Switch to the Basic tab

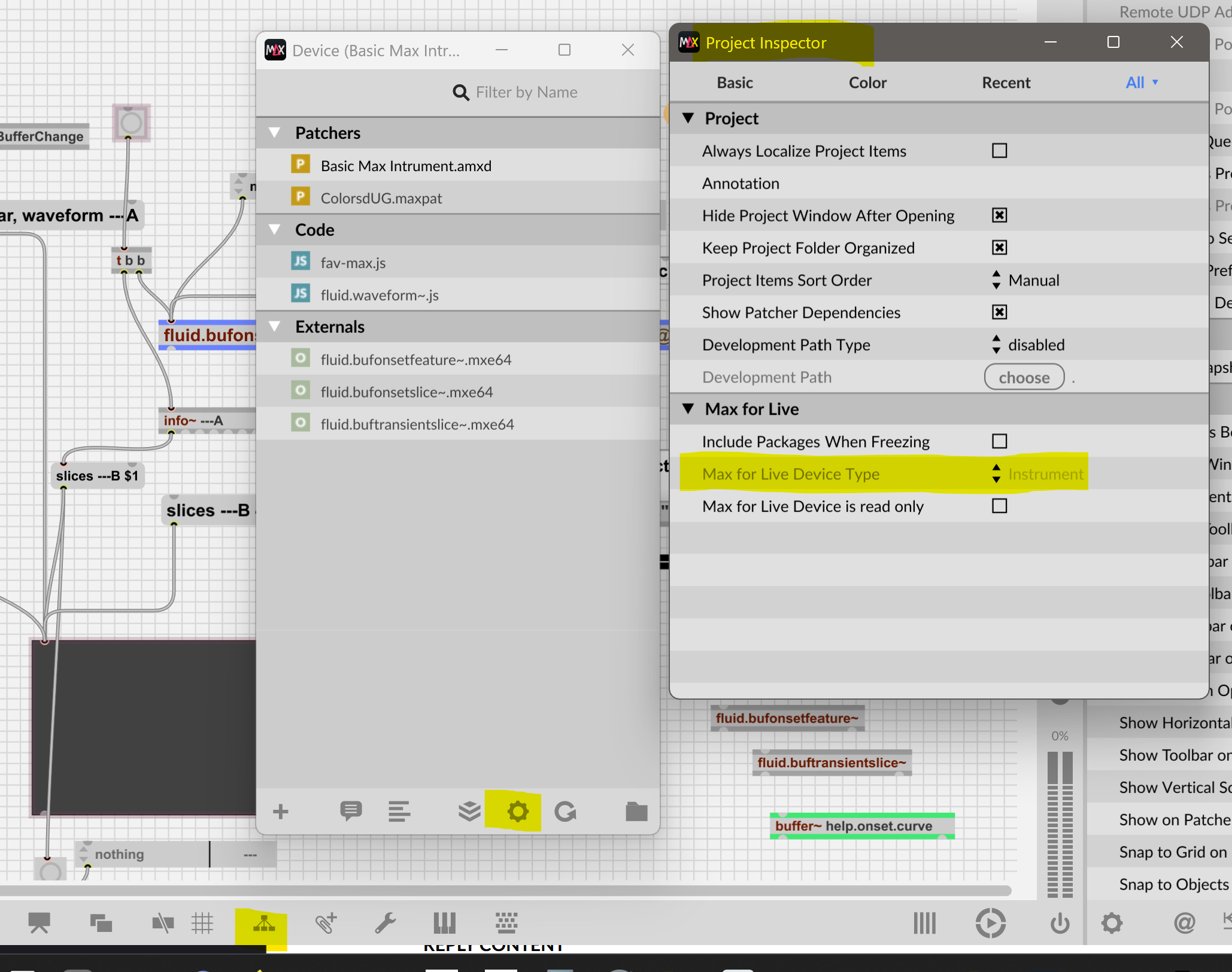tap(735, 83)
